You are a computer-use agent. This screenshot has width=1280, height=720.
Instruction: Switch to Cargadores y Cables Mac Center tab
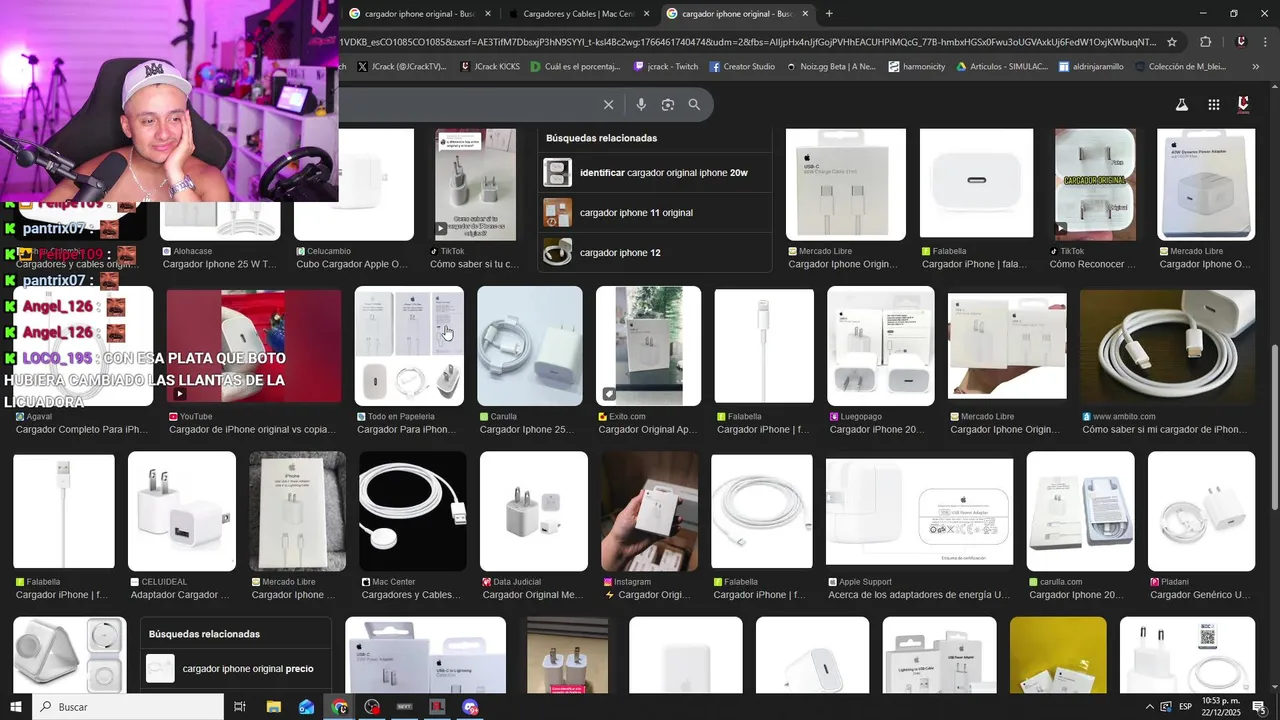click(x=578, y=14)
